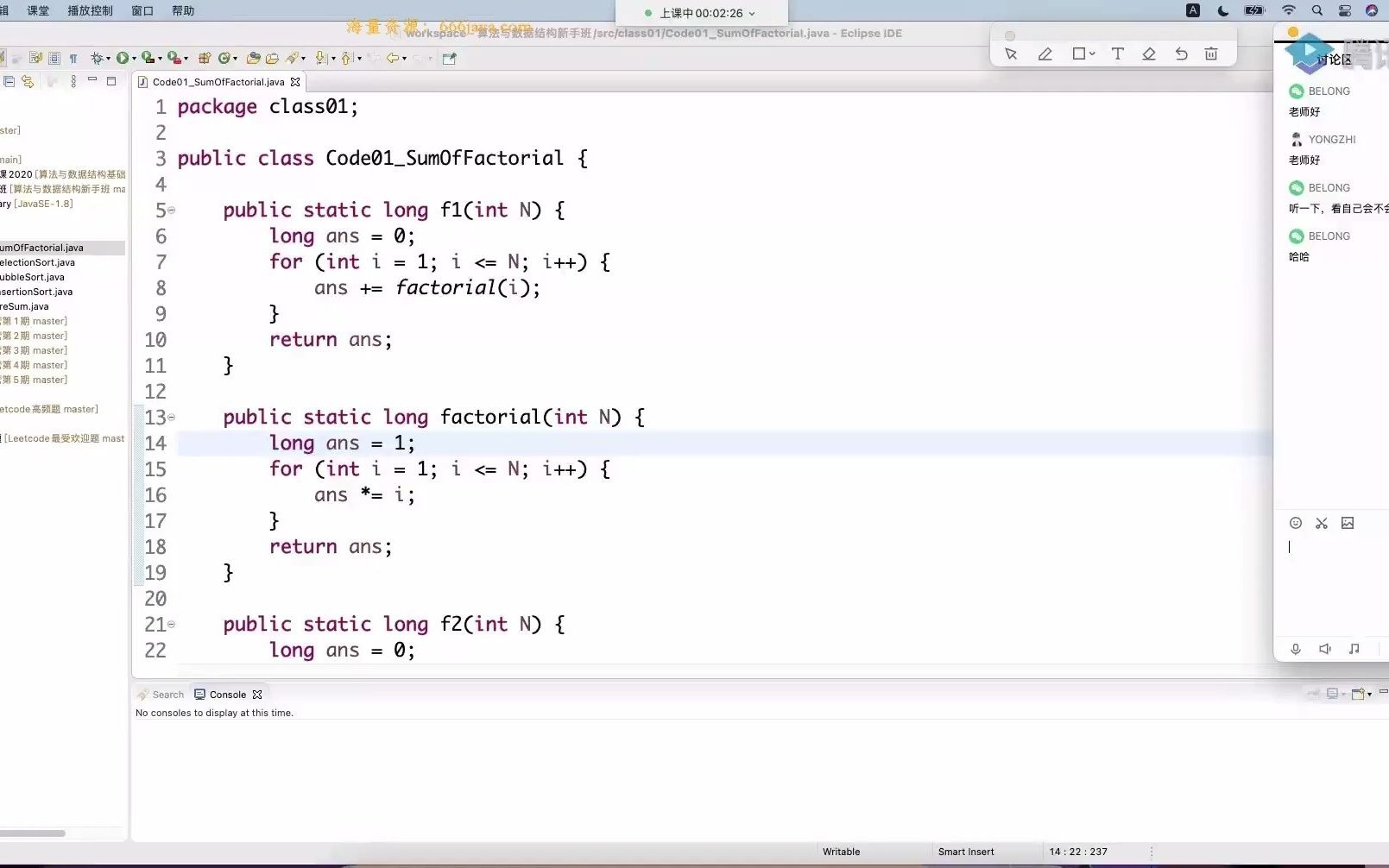The height and width of the screenshot is (868, 1389).
Task: Open SelectionSort.java in package explorer
Action: pos(39,262)
